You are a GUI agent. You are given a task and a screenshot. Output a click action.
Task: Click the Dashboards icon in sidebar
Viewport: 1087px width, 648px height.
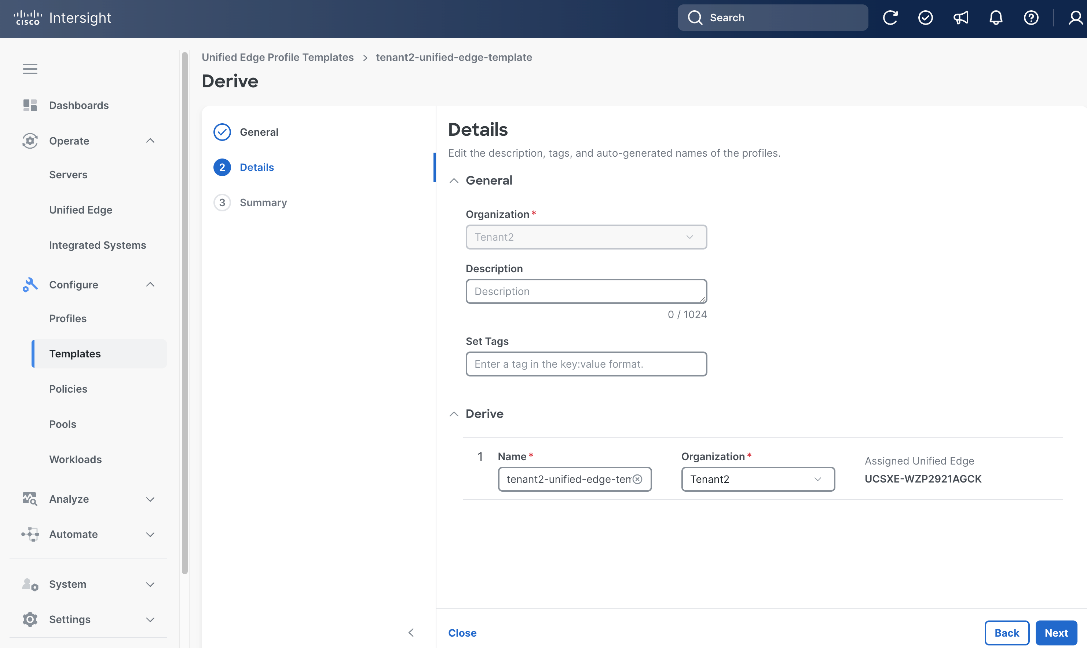30,105
